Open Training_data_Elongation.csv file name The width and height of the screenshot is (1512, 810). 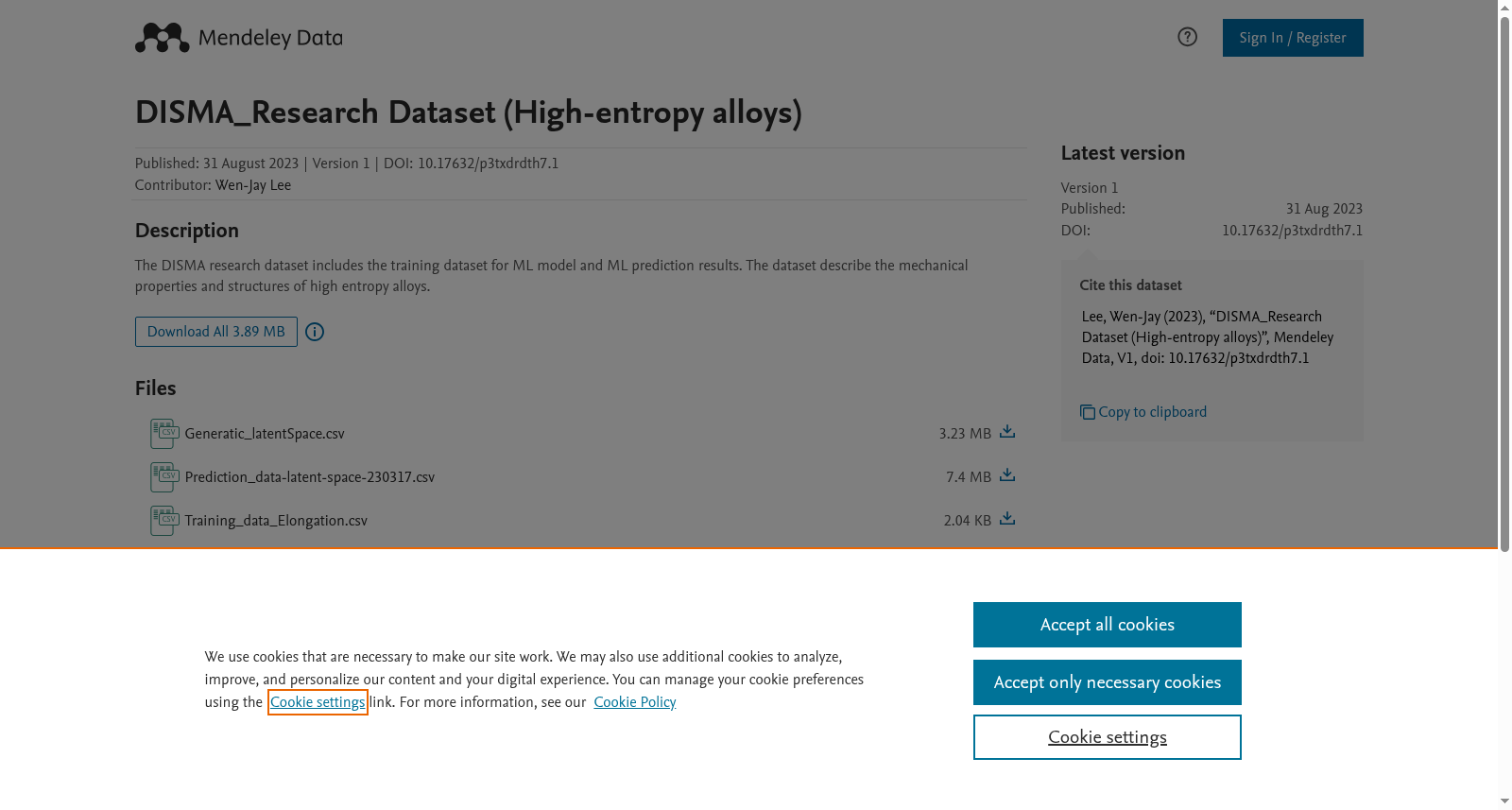276,521
